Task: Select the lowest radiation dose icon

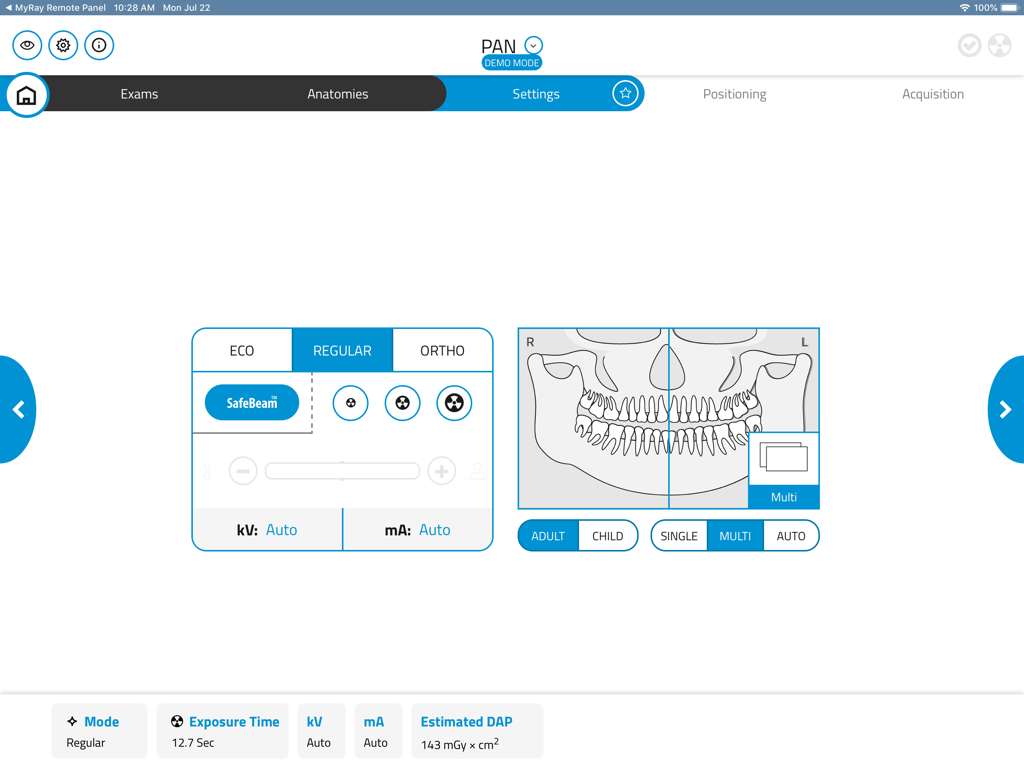Action: coord(350,403)
